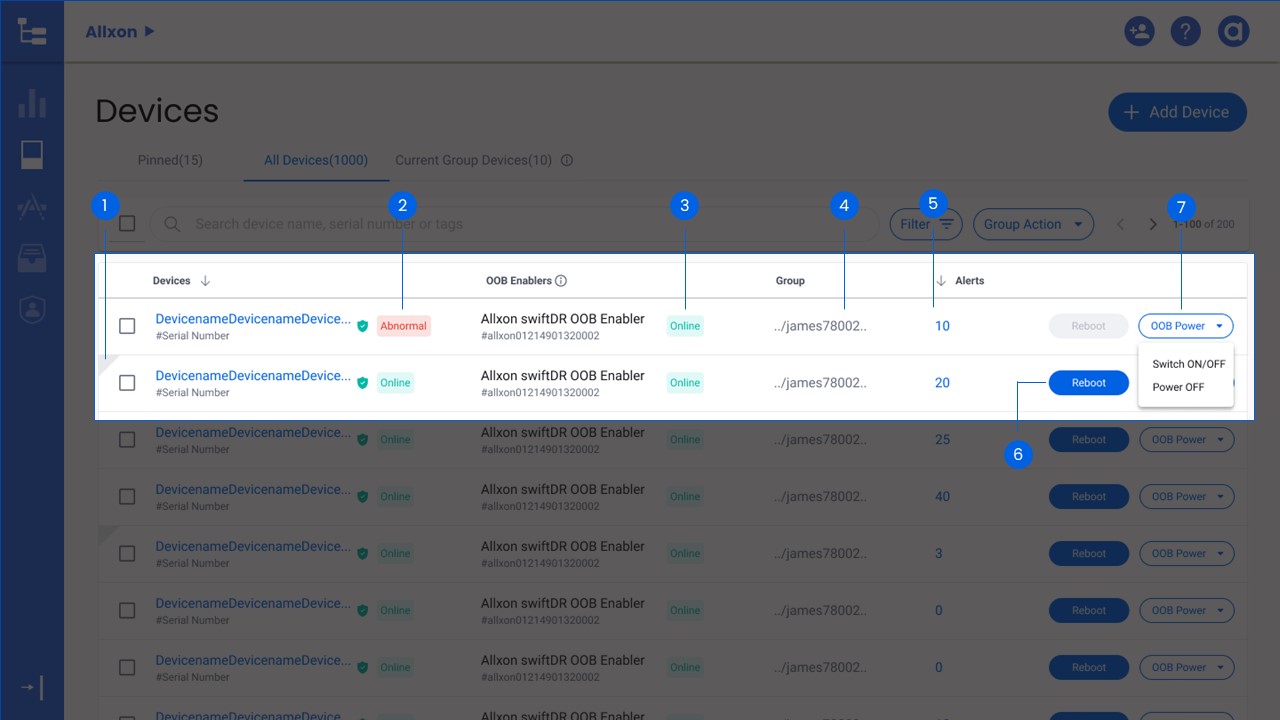The image size is (1280, 720).
Task: Open the inbox tray sidebar icon
Action: 32,259
